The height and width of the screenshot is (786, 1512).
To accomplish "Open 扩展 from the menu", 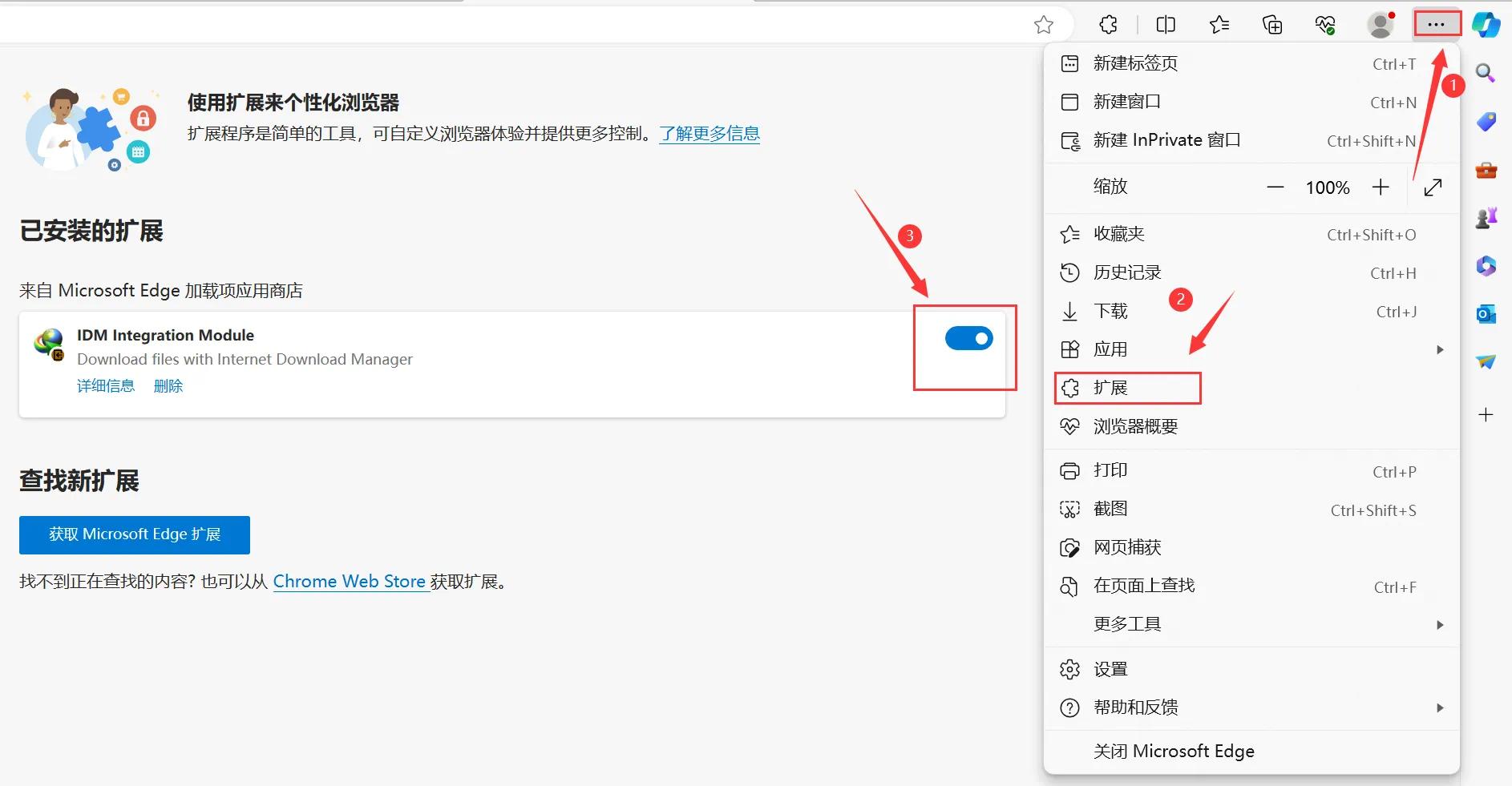I will click(x=1251, y=388).
